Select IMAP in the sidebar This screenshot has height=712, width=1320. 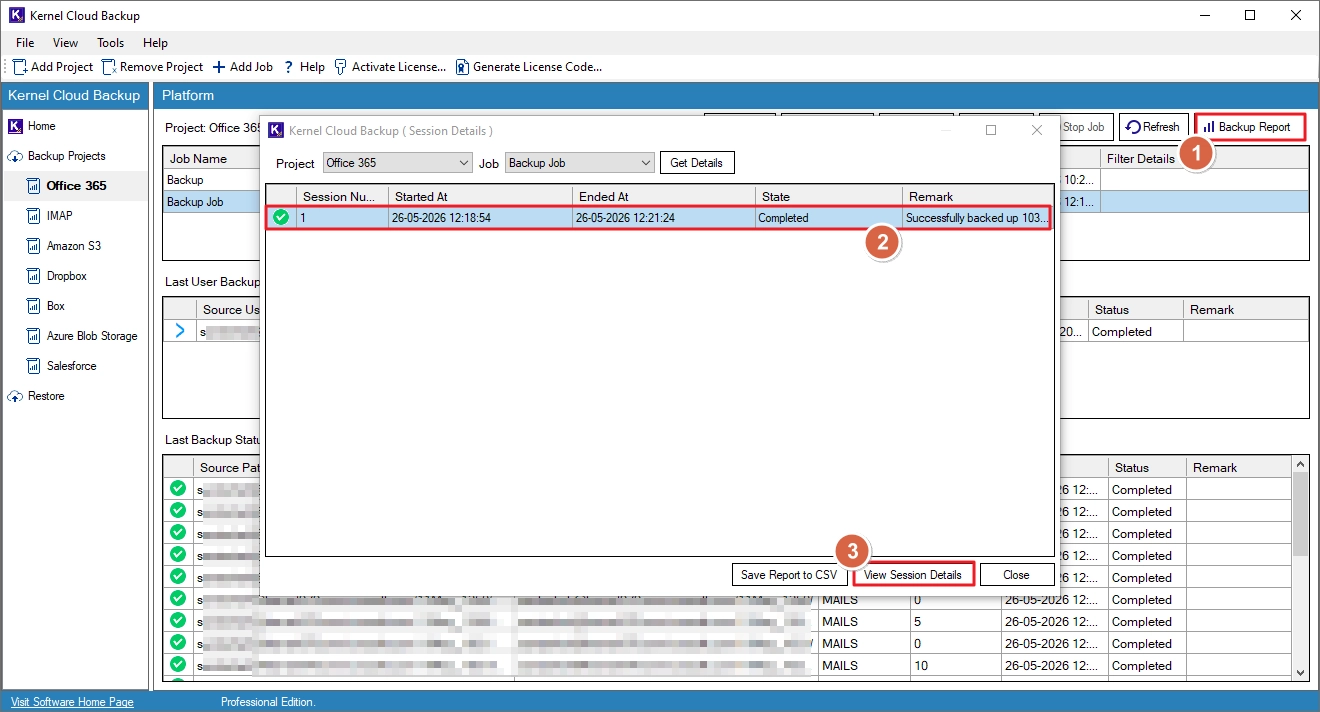coord(59,216)
